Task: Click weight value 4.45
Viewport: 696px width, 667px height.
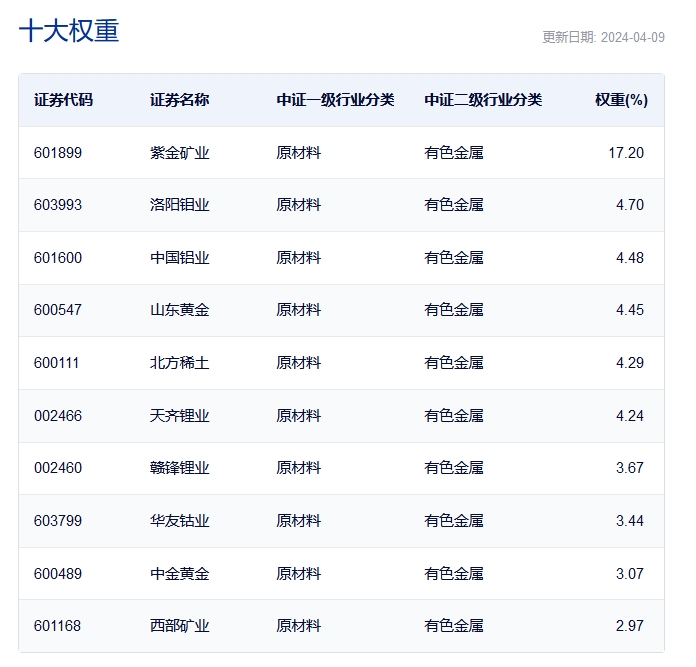Action: 630,310
